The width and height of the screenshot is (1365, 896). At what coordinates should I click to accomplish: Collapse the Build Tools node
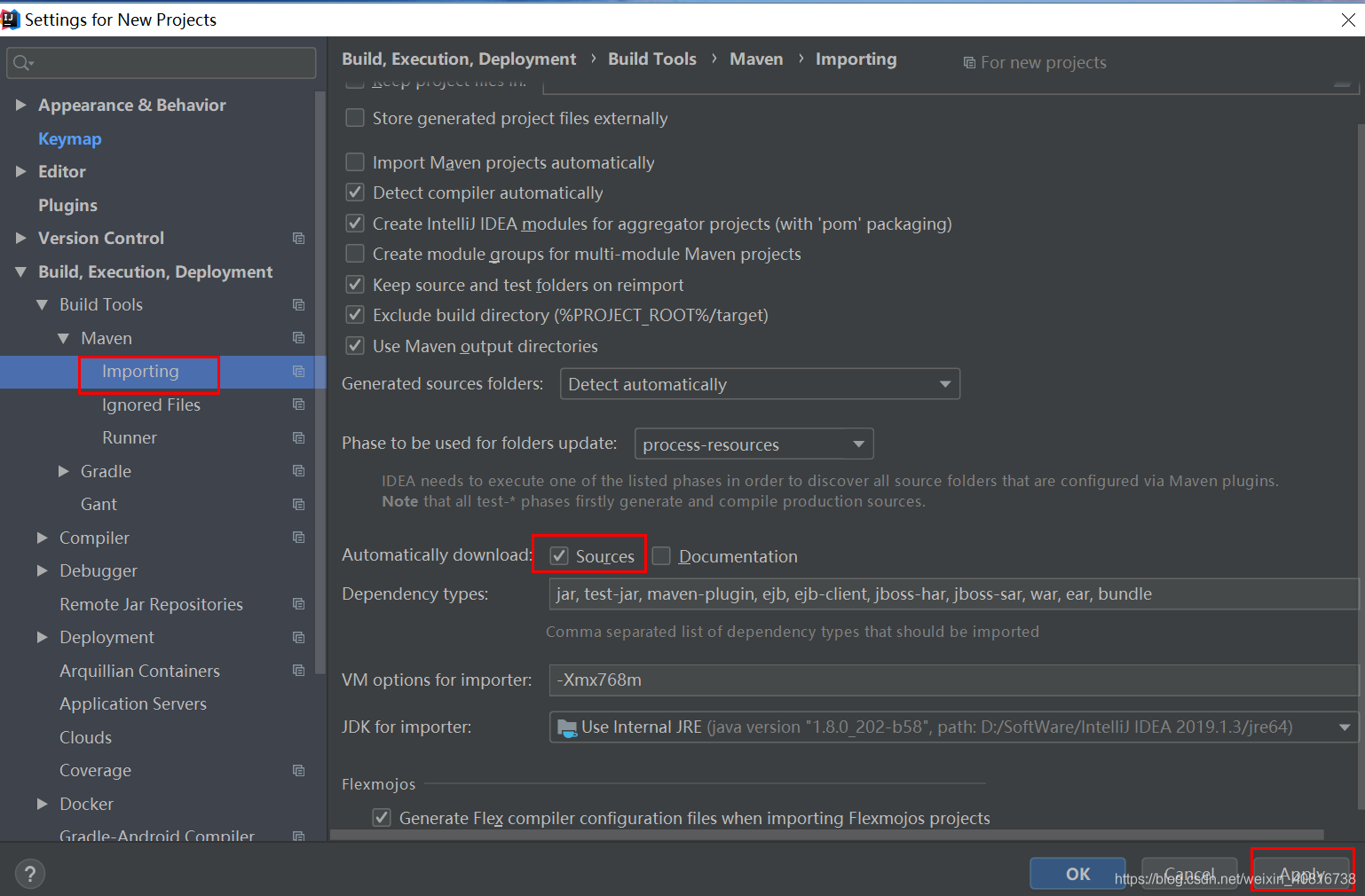(x=42, y=304)
